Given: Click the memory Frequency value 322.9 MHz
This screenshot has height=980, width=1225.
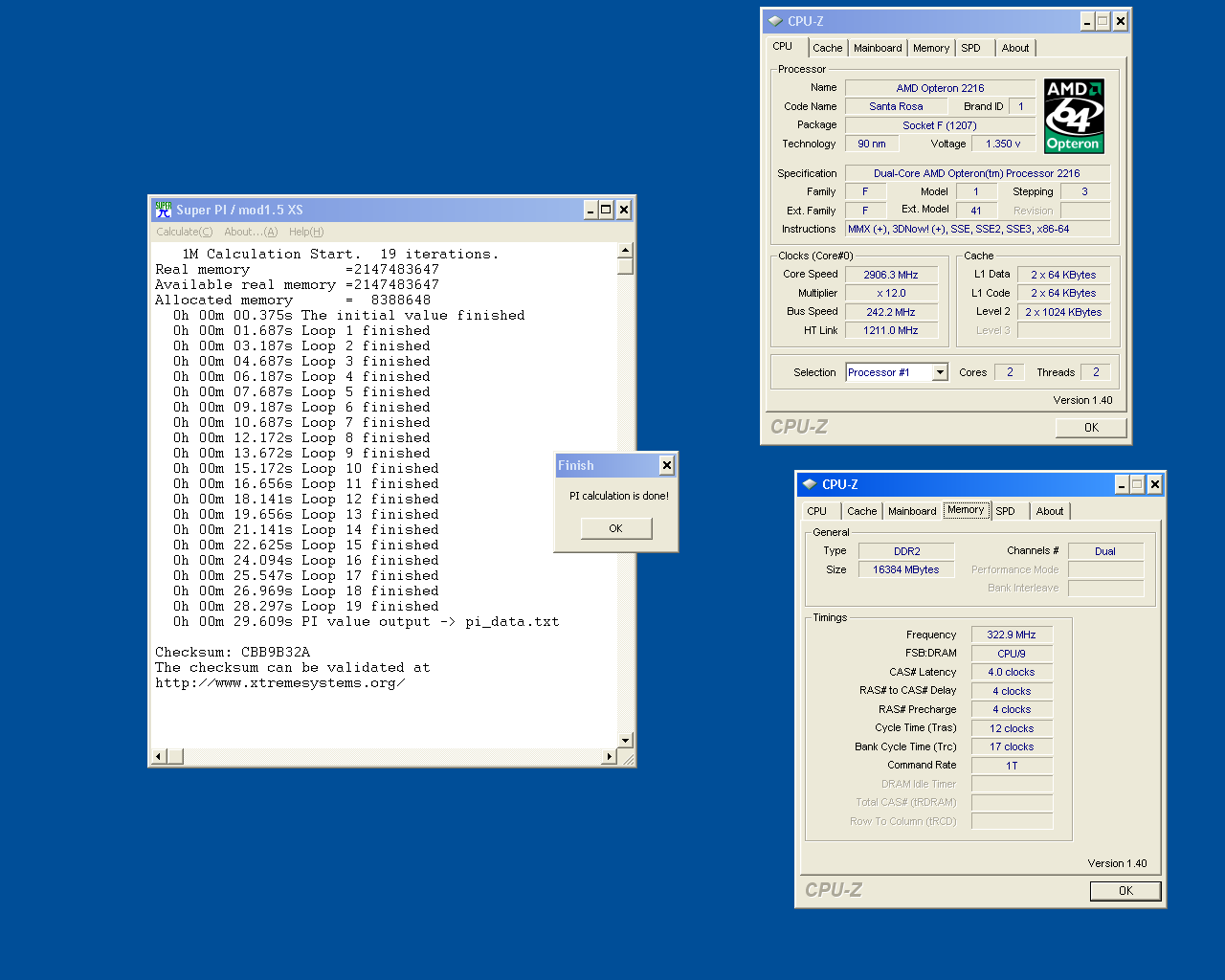Looking at the screenshot, I should [x=1012, y=635].
